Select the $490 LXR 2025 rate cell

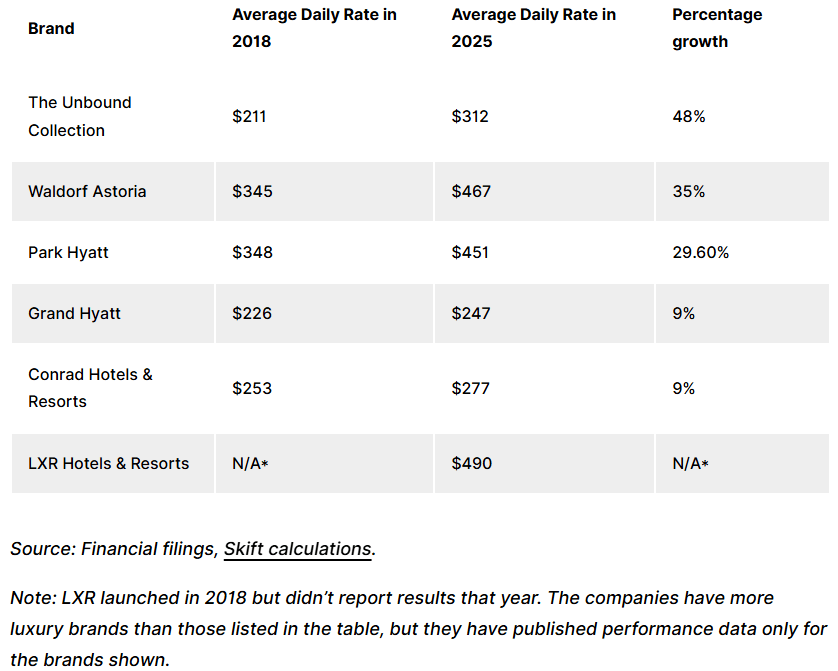click(x=471, y=463)
